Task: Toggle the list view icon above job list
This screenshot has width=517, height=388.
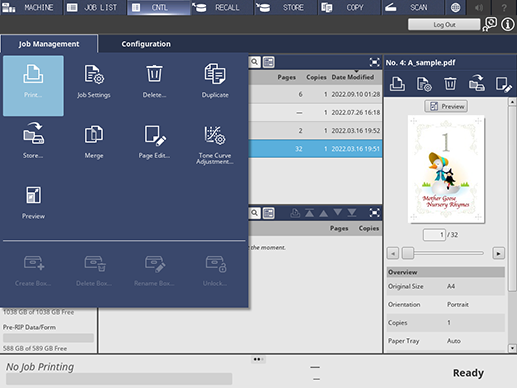Action: tap(269, 62)
